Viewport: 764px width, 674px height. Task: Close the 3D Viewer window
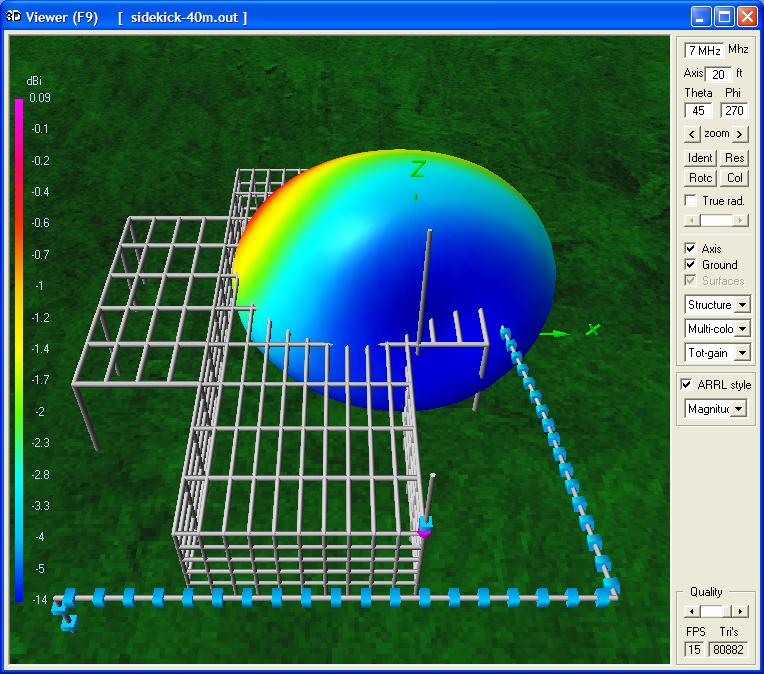[747, 17]
